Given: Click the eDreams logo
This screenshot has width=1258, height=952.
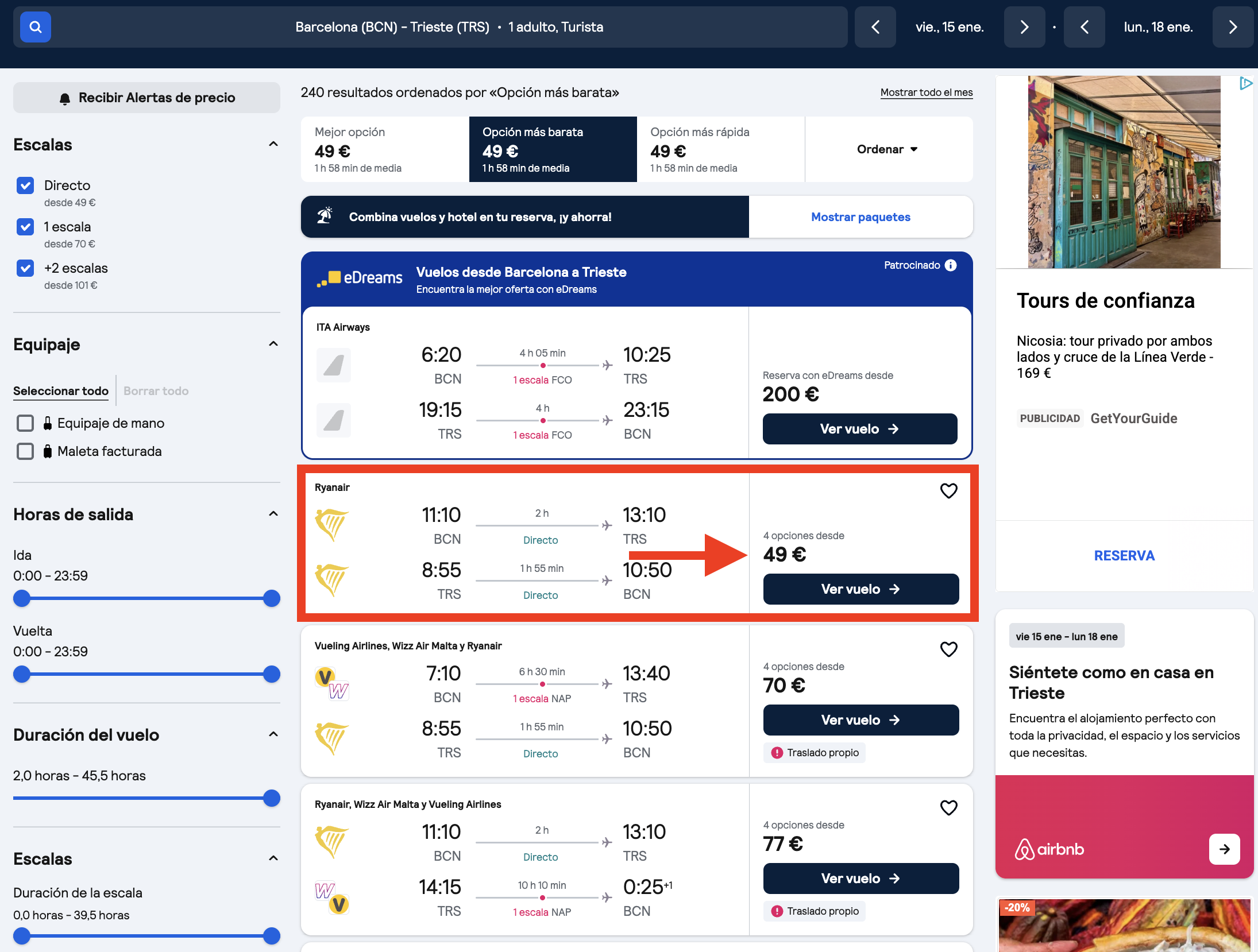Looking at the screenshot, I should coord(360,278).
